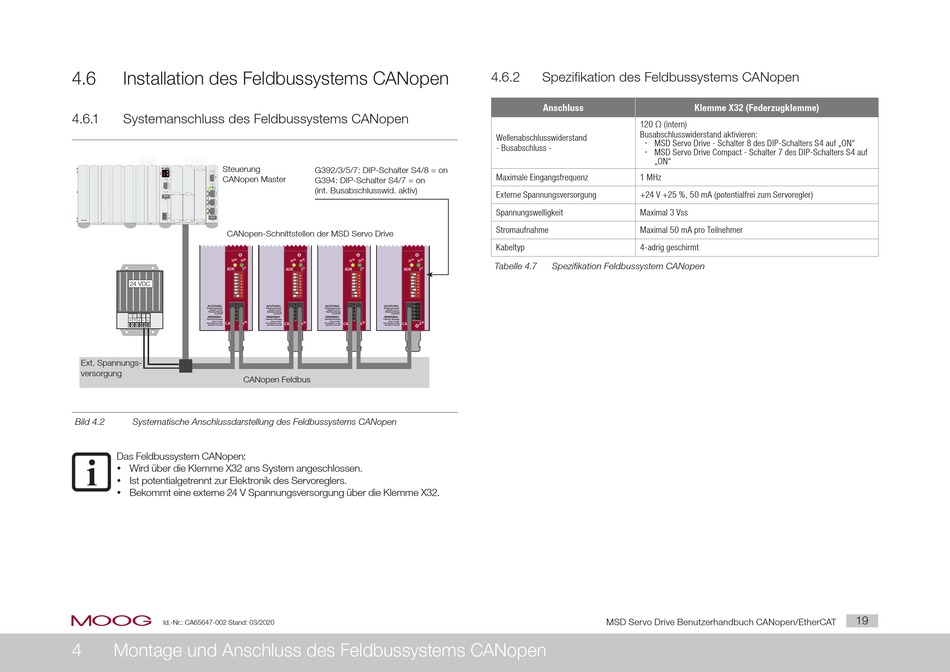This screenshot has height=672, width=950.
Task: Click the "G394: DIP-Schalter S4/7 = on" note
Action: tap(370, 181)
